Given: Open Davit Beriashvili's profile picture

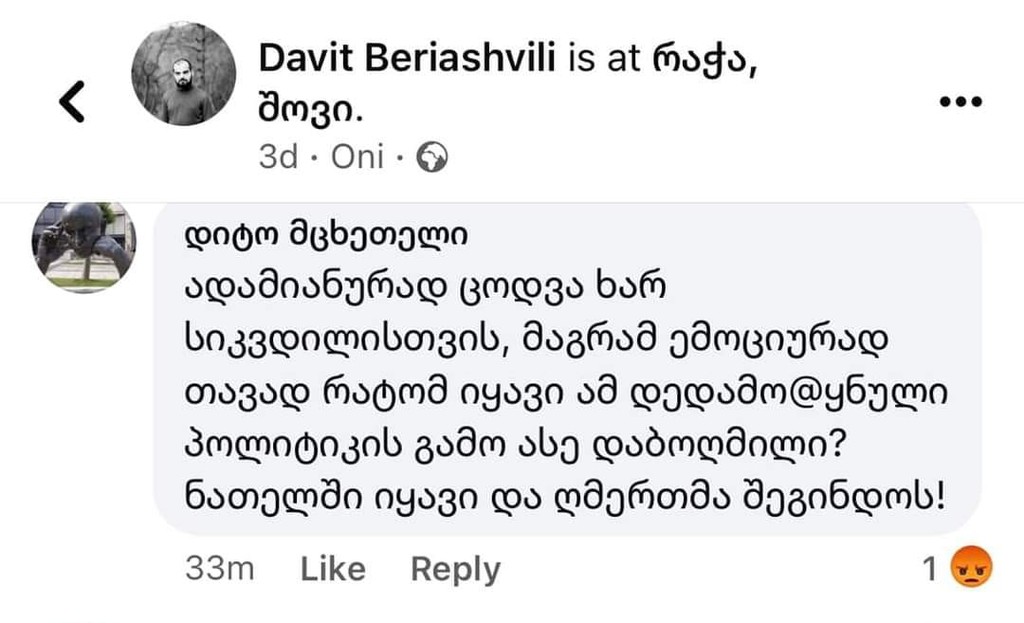Looking at the screenshot, I should point(184,74).
